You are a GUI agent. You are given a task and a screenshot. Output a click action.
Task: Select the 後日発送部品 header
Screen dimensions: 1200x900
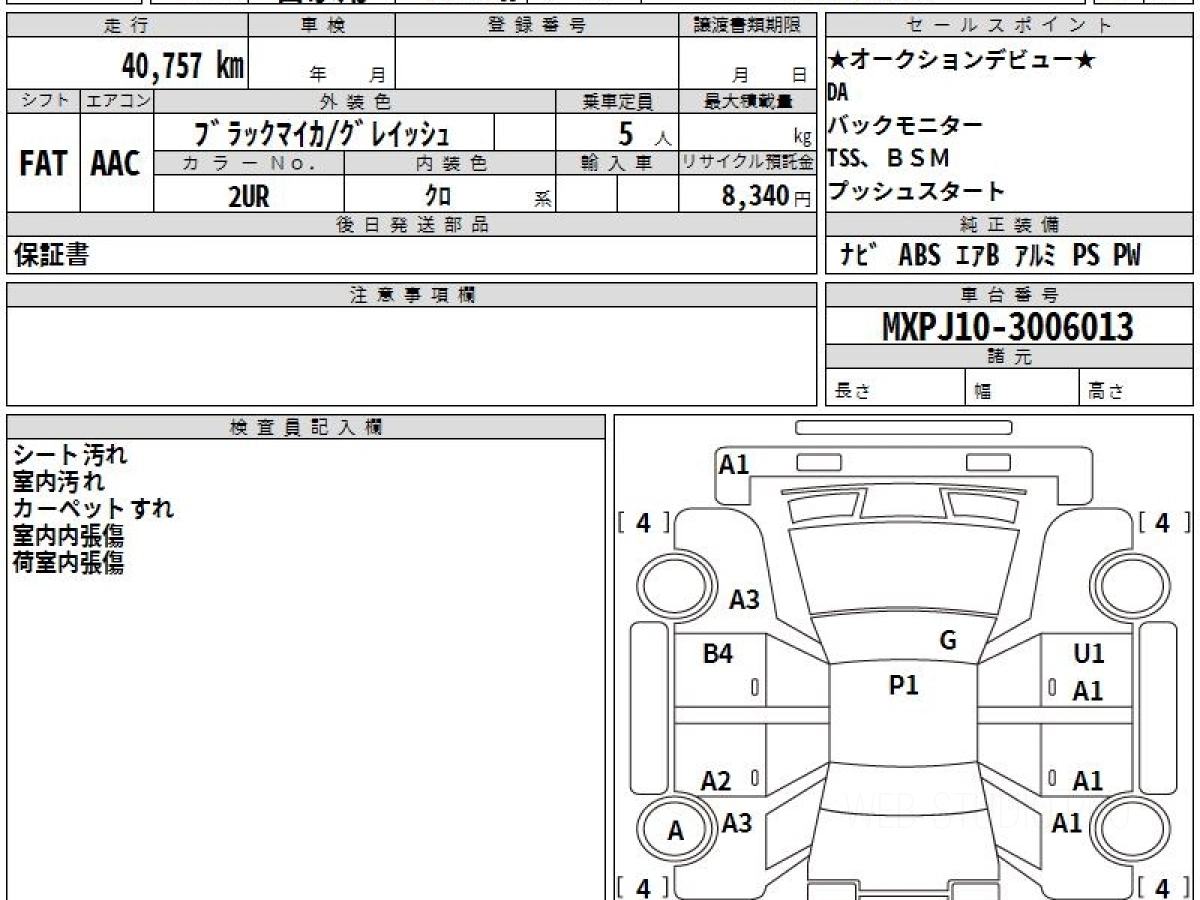(x=411, y=225)
